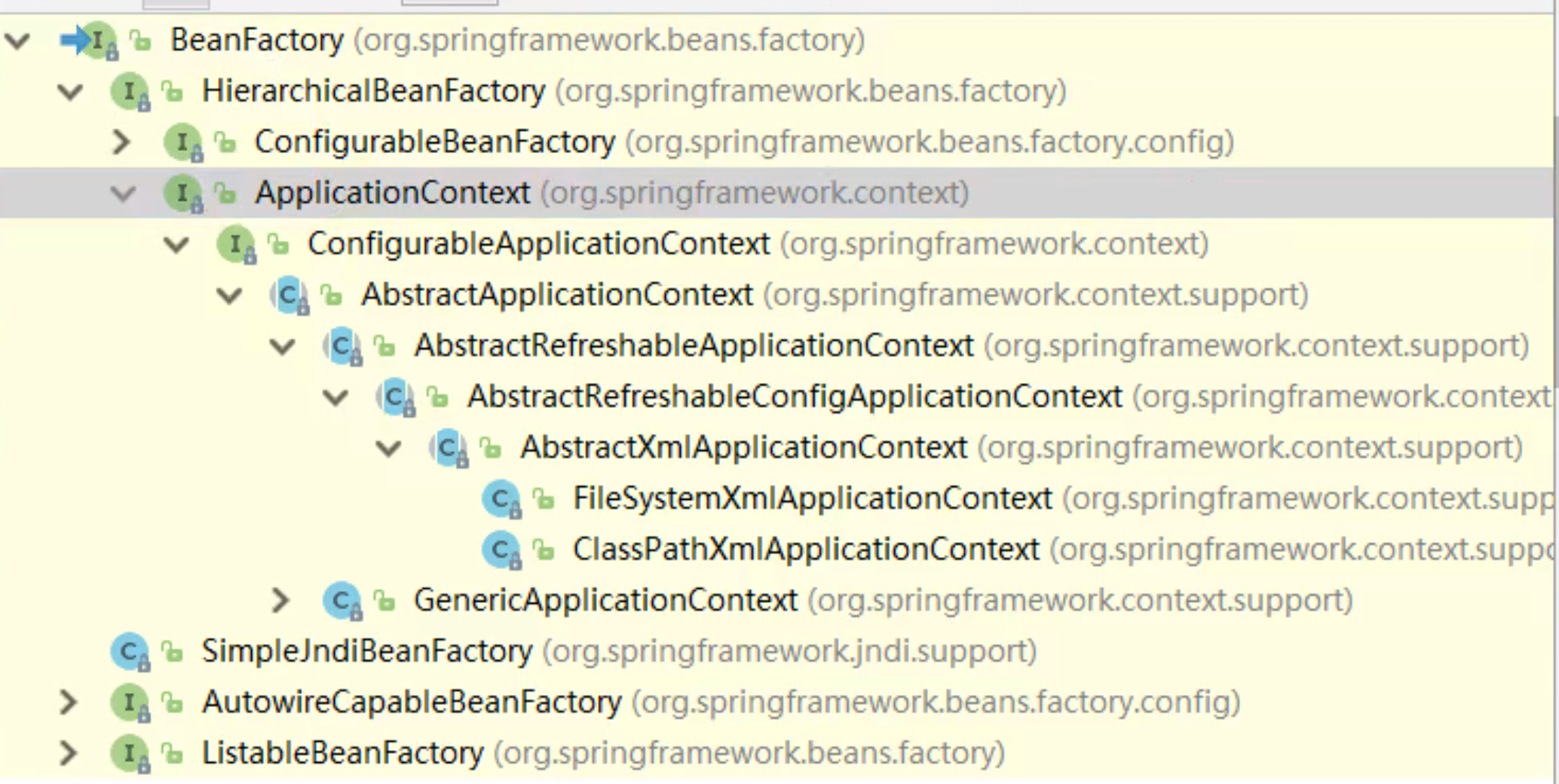Click the SimpleJndiBeanFactory class icon
1559x784 pixels.
point(130,652)
